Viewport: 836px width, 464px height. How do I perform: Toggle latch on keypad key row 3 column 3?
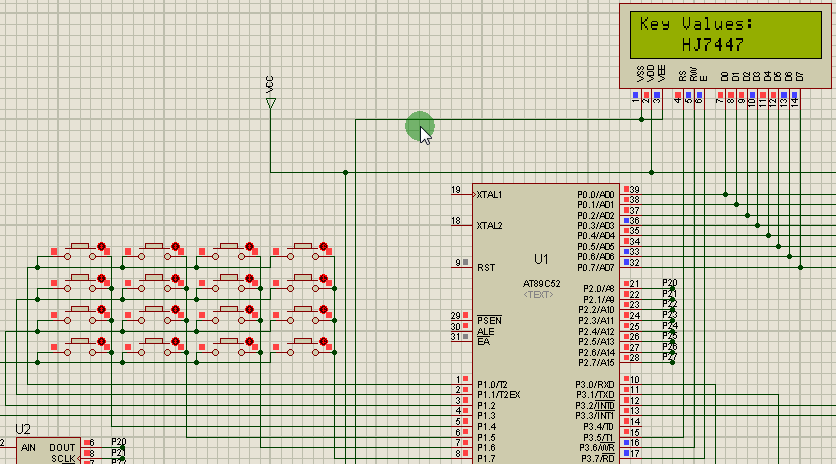coord(249,309)
